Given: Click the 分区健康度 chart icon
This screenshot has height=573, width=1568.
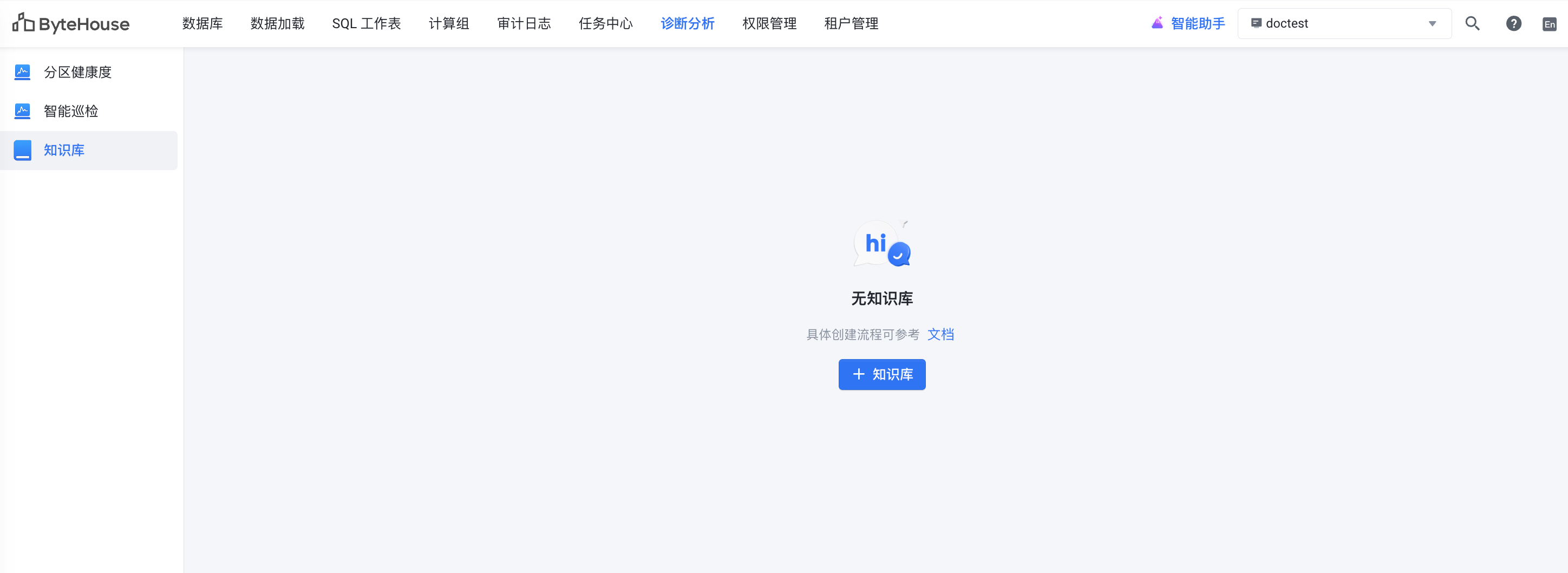Looking at the screenshot, I should pyautogui.click(x=23, y=72).
